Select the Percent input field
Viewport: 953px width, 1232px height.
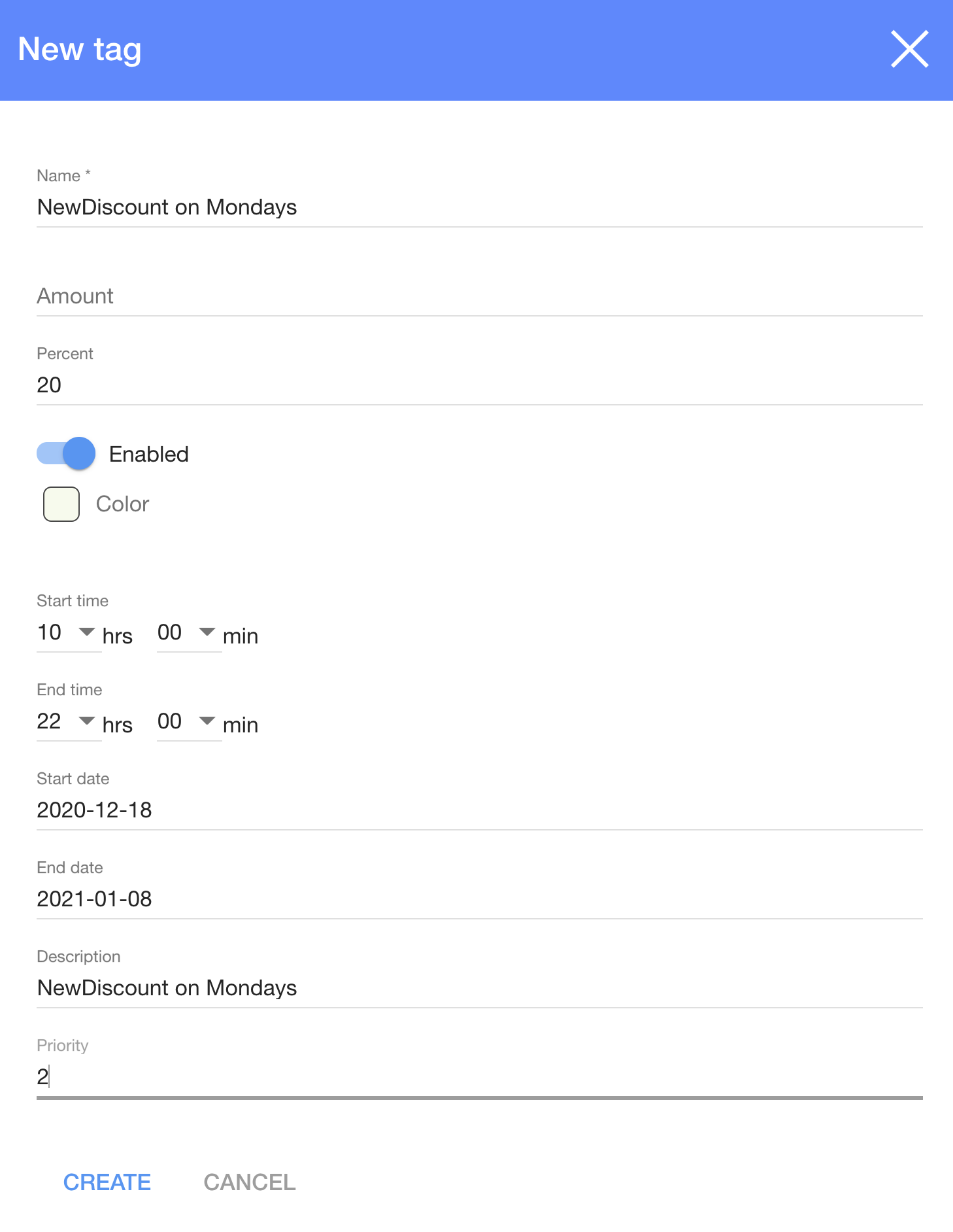(x=478, y=385)
